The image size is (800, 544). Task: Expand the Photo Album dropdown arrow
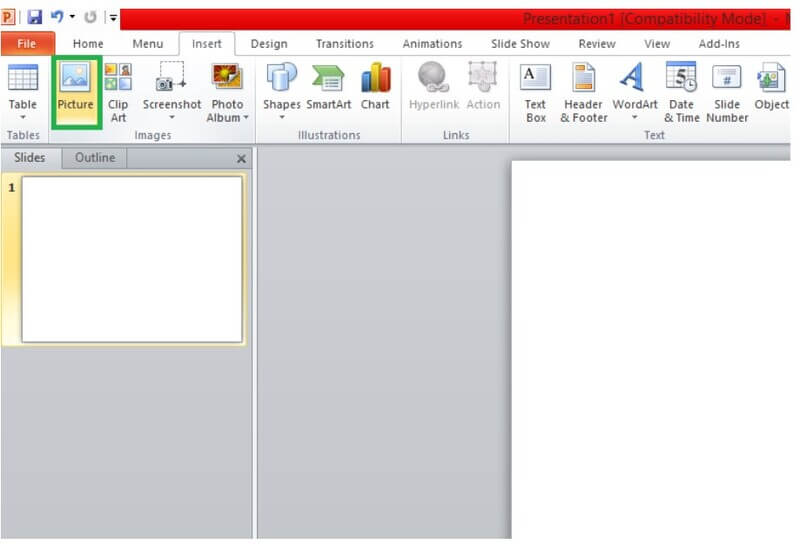pyautogui.click(x=246, y=117)
